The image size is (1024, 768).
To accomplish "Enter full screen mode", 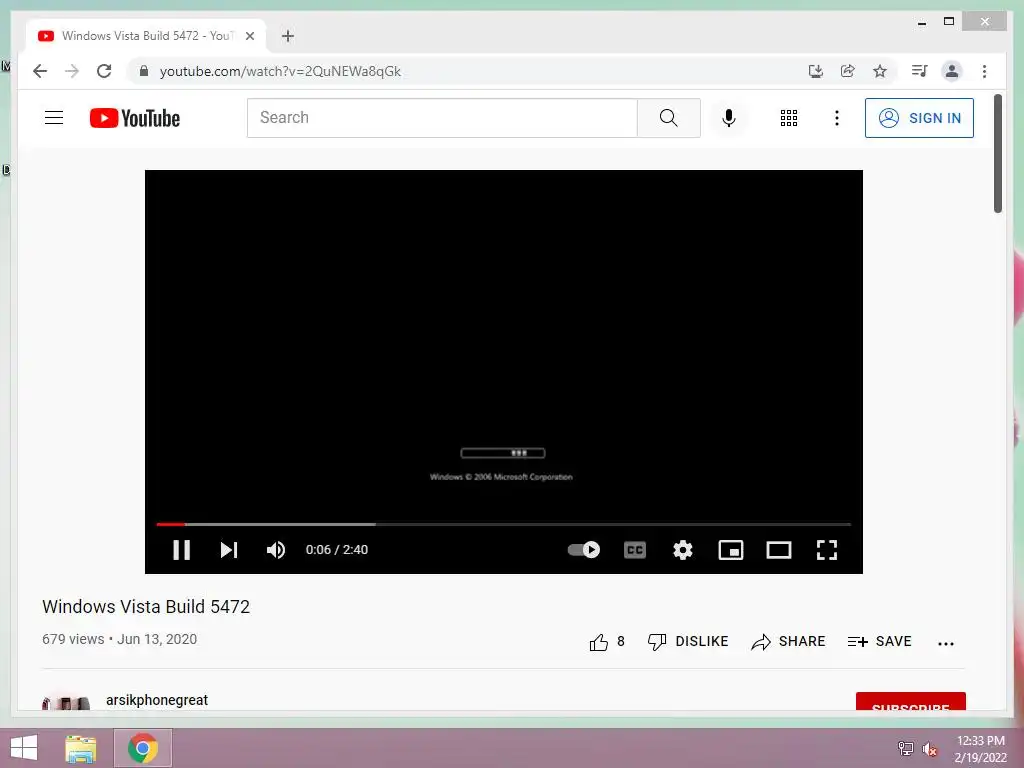I will pos(827,550).
